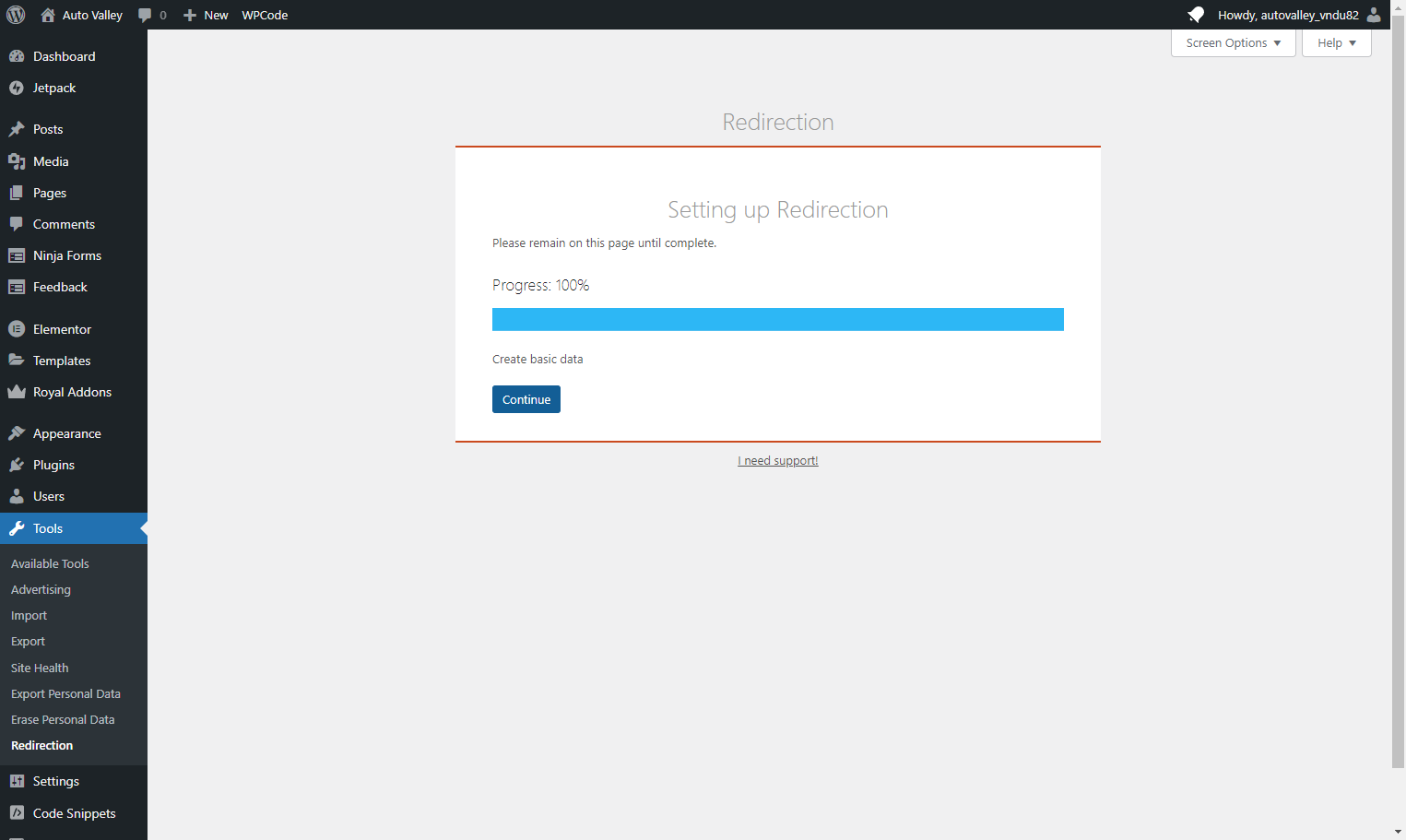Click the plus icon next to New

click(190, 15)
